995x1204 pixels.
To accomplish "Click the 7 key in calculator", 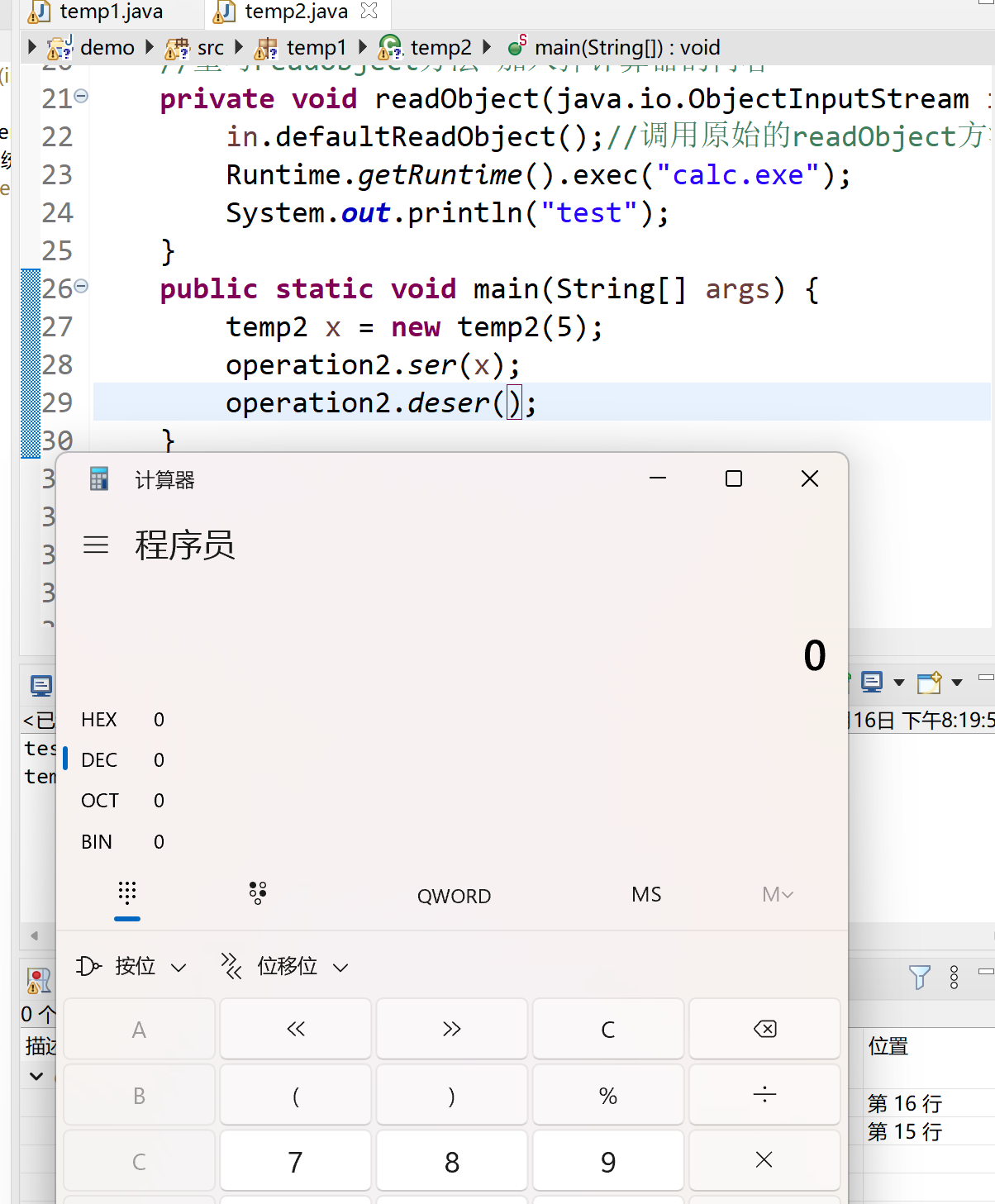I will point(296,1161).
